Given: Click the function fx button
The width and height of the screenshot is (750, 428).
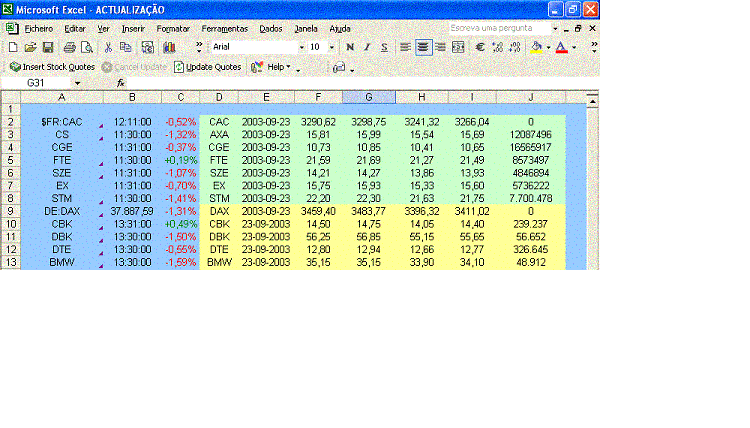Looking at the screenshot, I should 121,83.
